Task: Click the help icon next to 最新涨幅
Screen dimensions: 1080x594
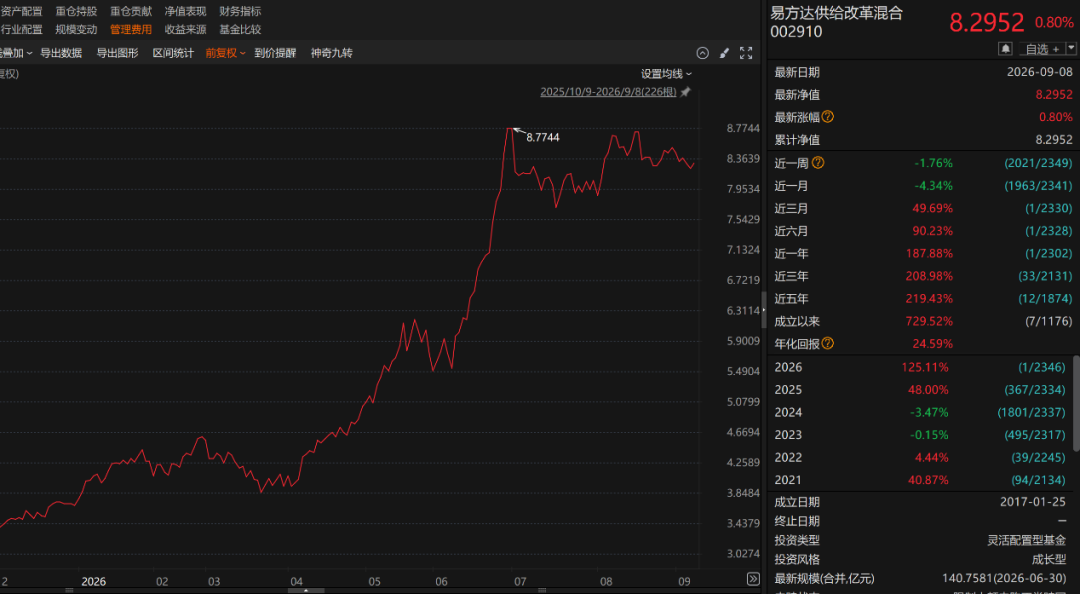Action: pyautogui.click(x=828, y=116)
